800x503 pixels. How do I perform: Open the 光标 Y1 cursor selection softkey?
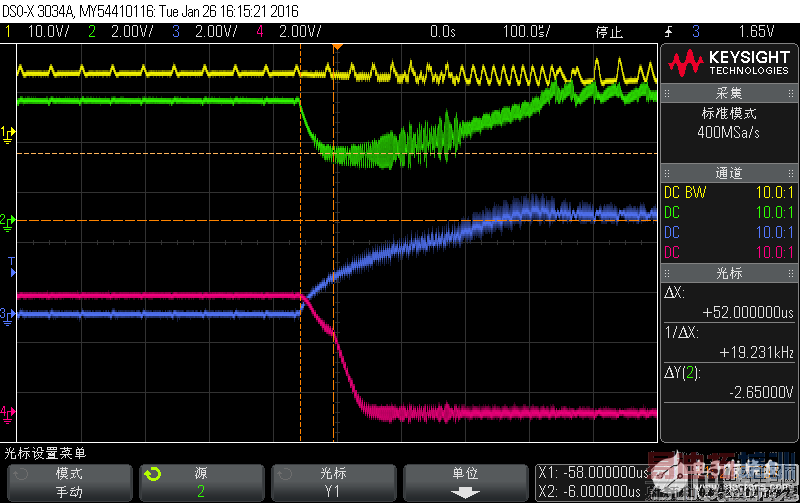334,483
